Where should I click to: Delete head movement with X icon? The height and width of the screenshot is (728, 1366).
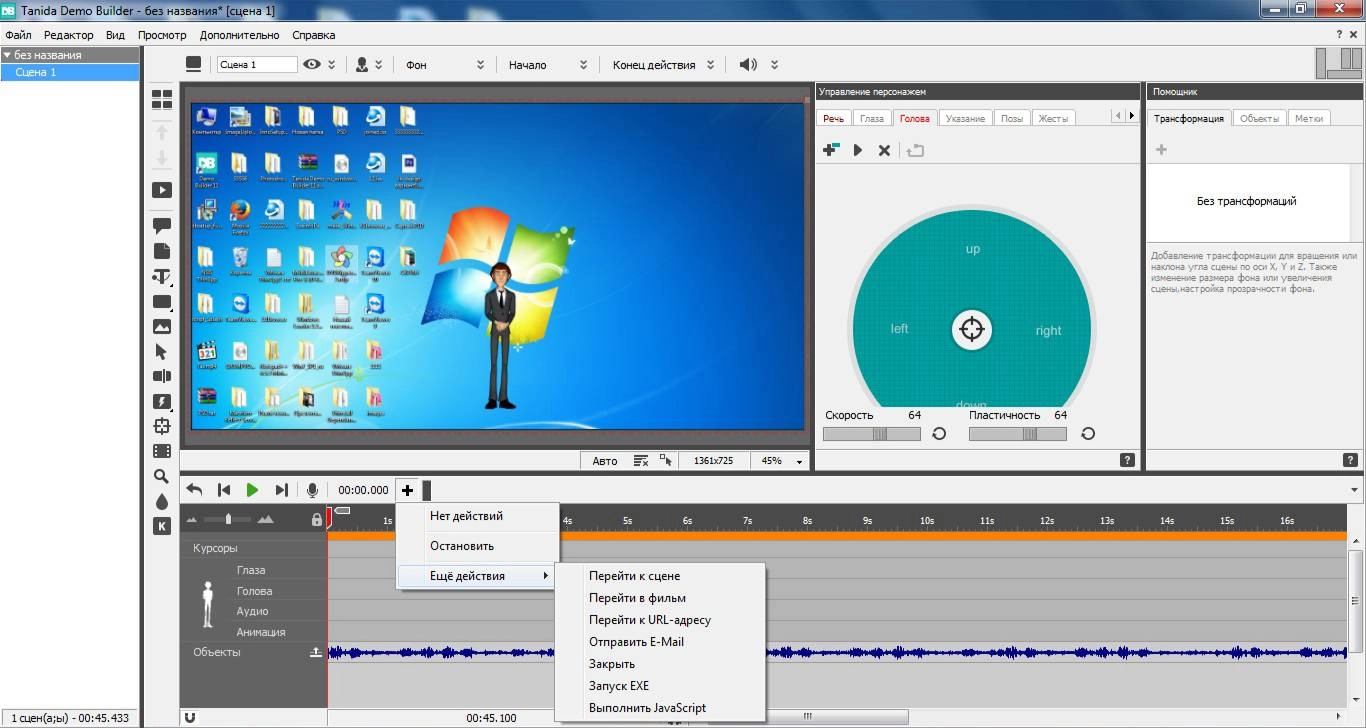[x=884, y=150]
